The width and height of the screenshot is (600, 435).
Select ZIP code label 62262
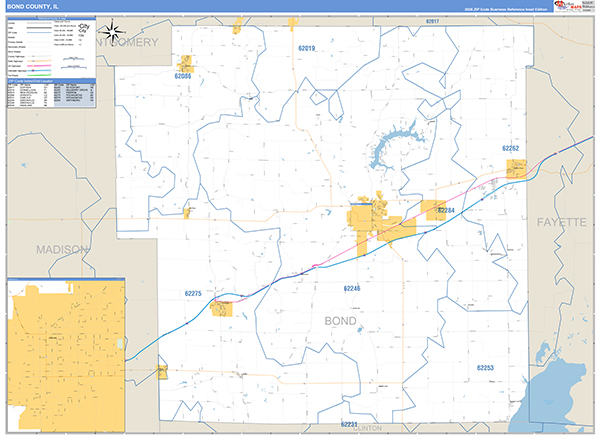coord(510,148)
